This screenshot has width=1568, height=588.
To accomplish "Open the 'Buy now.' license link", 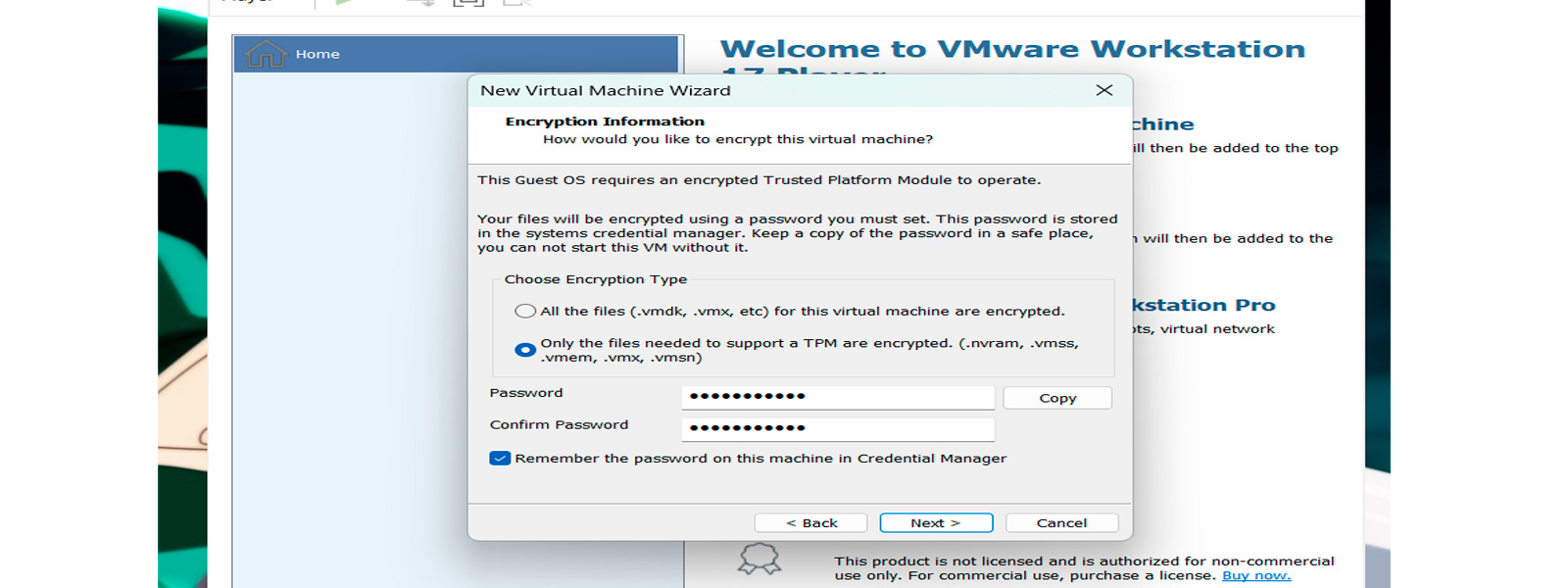I will (1256, 575).
